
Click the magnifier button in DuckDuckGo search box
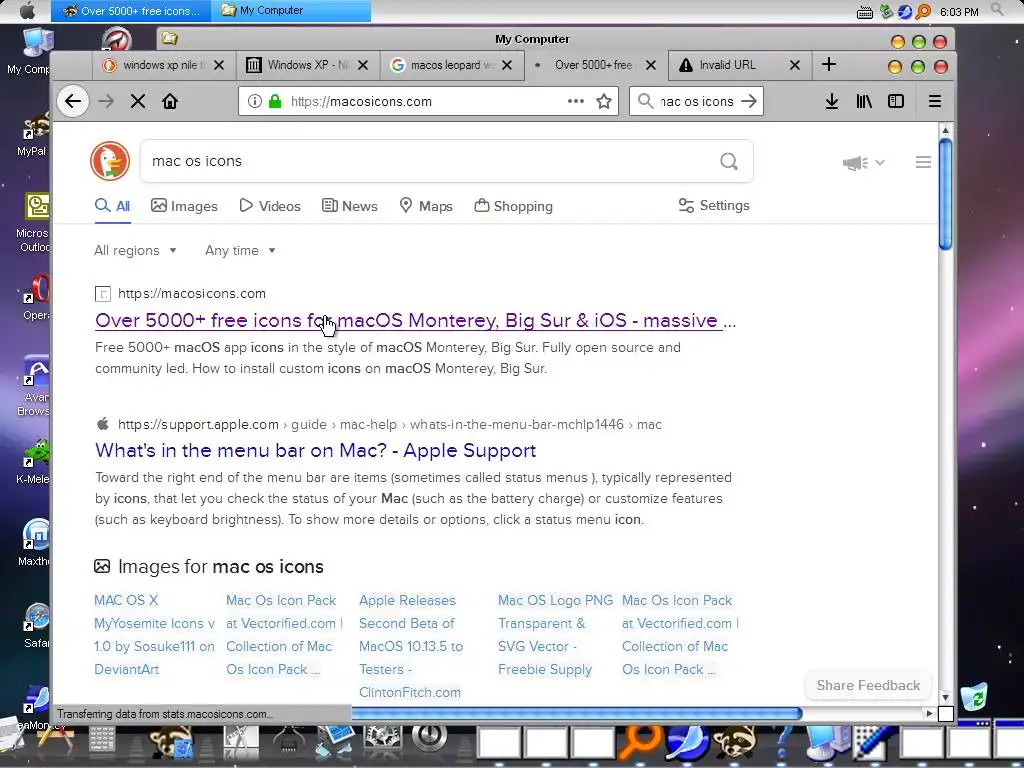pos(729,161)
